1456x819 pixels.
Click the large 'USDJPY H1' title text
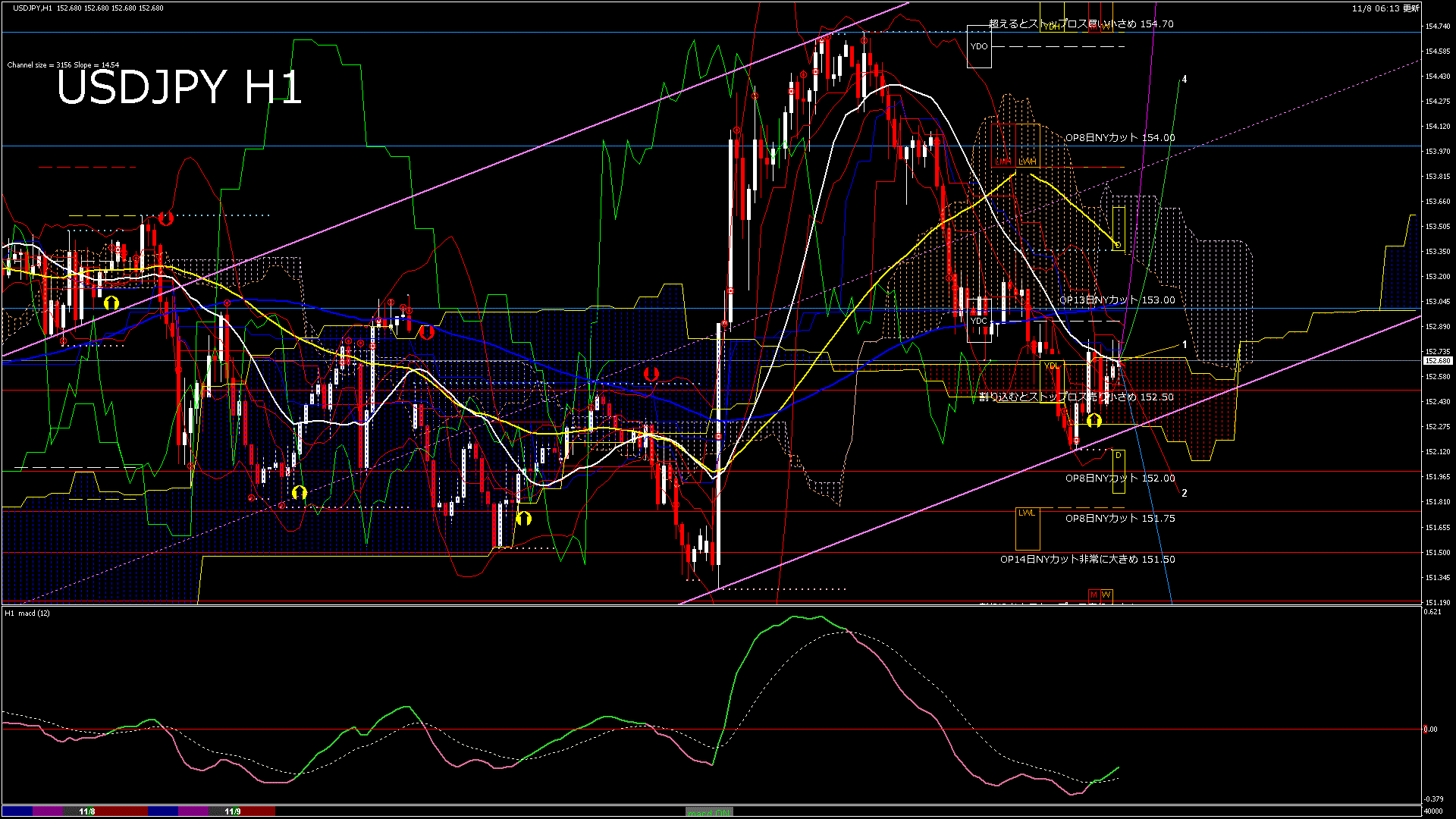tap(180, 87)
